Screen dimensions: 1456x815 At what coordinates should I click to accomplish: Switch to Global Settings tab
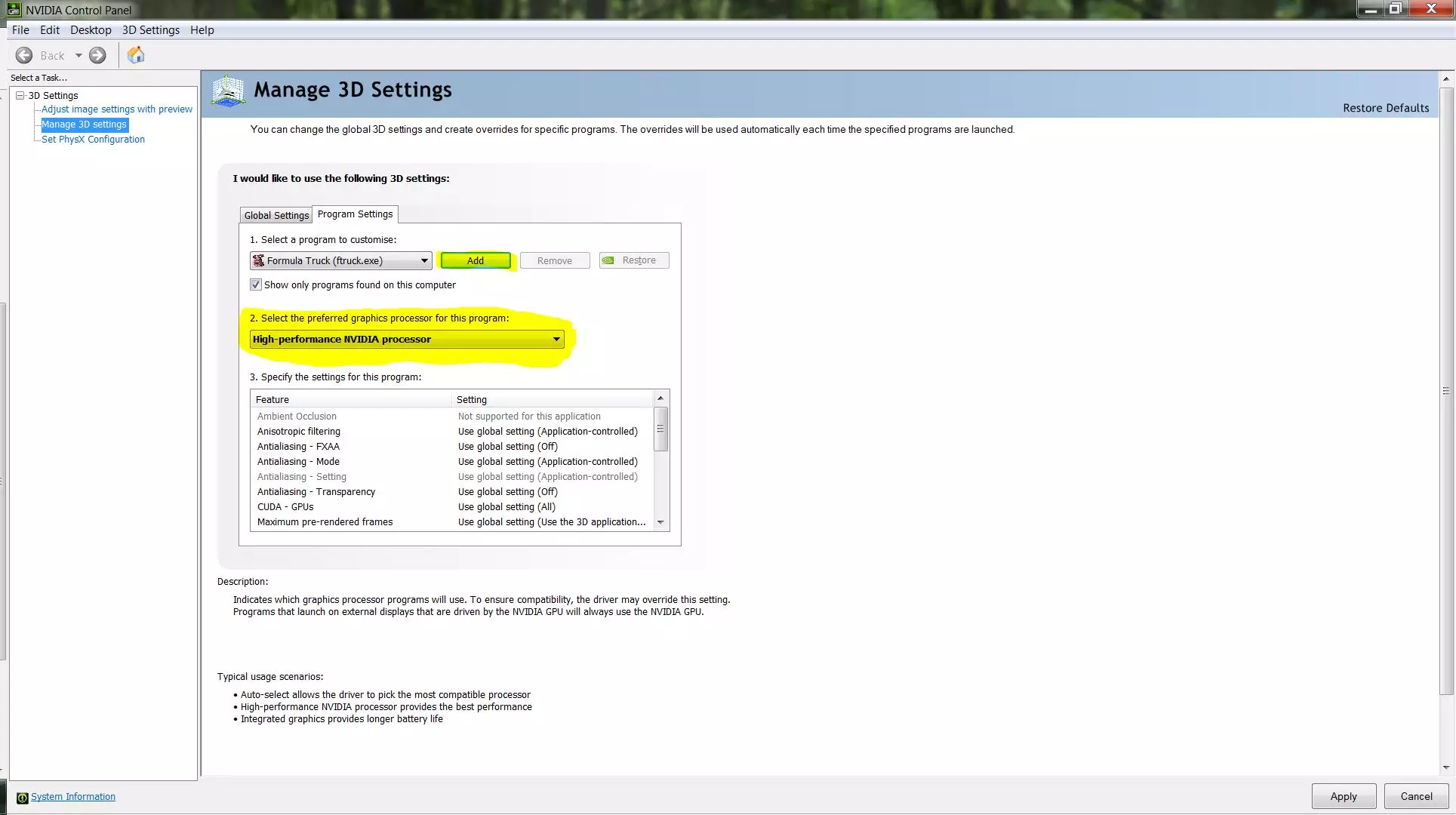click(276, 215)
